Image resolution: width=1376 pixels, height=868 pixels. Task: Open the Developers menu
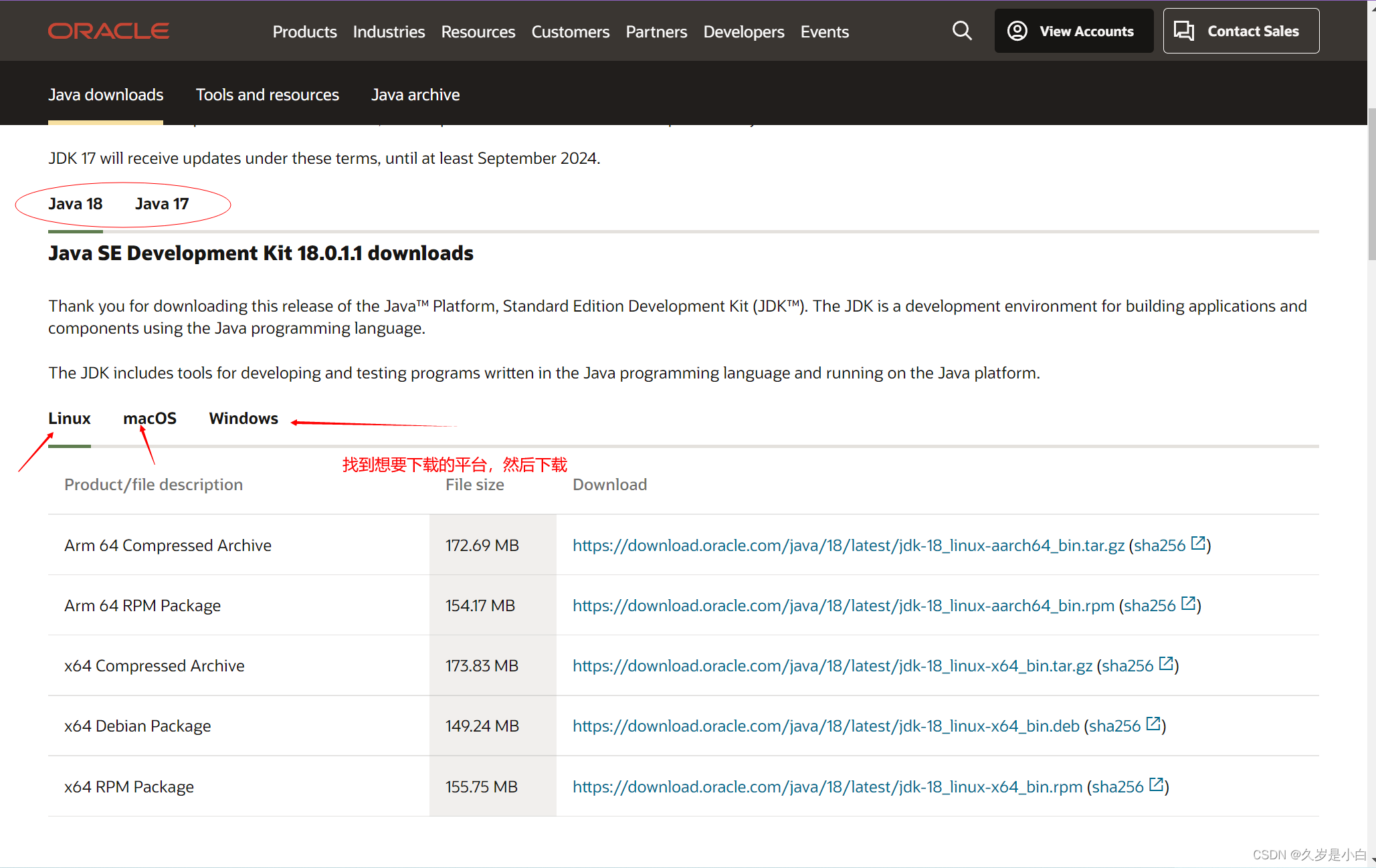[x=744, y=31]
